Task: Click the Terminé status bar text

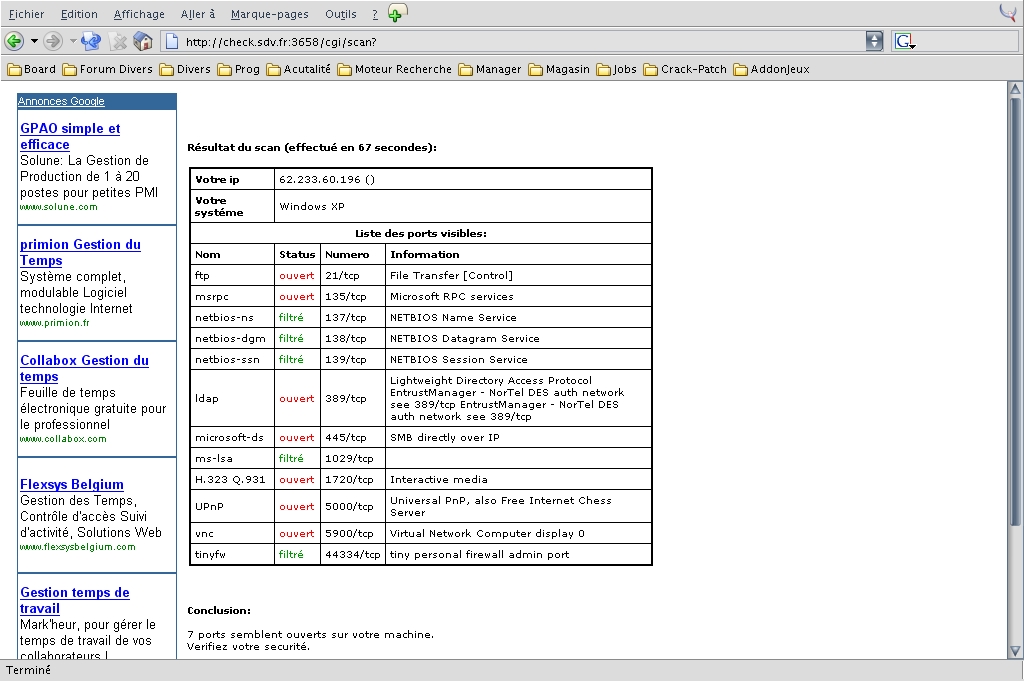Action: (x=28, y=670)
